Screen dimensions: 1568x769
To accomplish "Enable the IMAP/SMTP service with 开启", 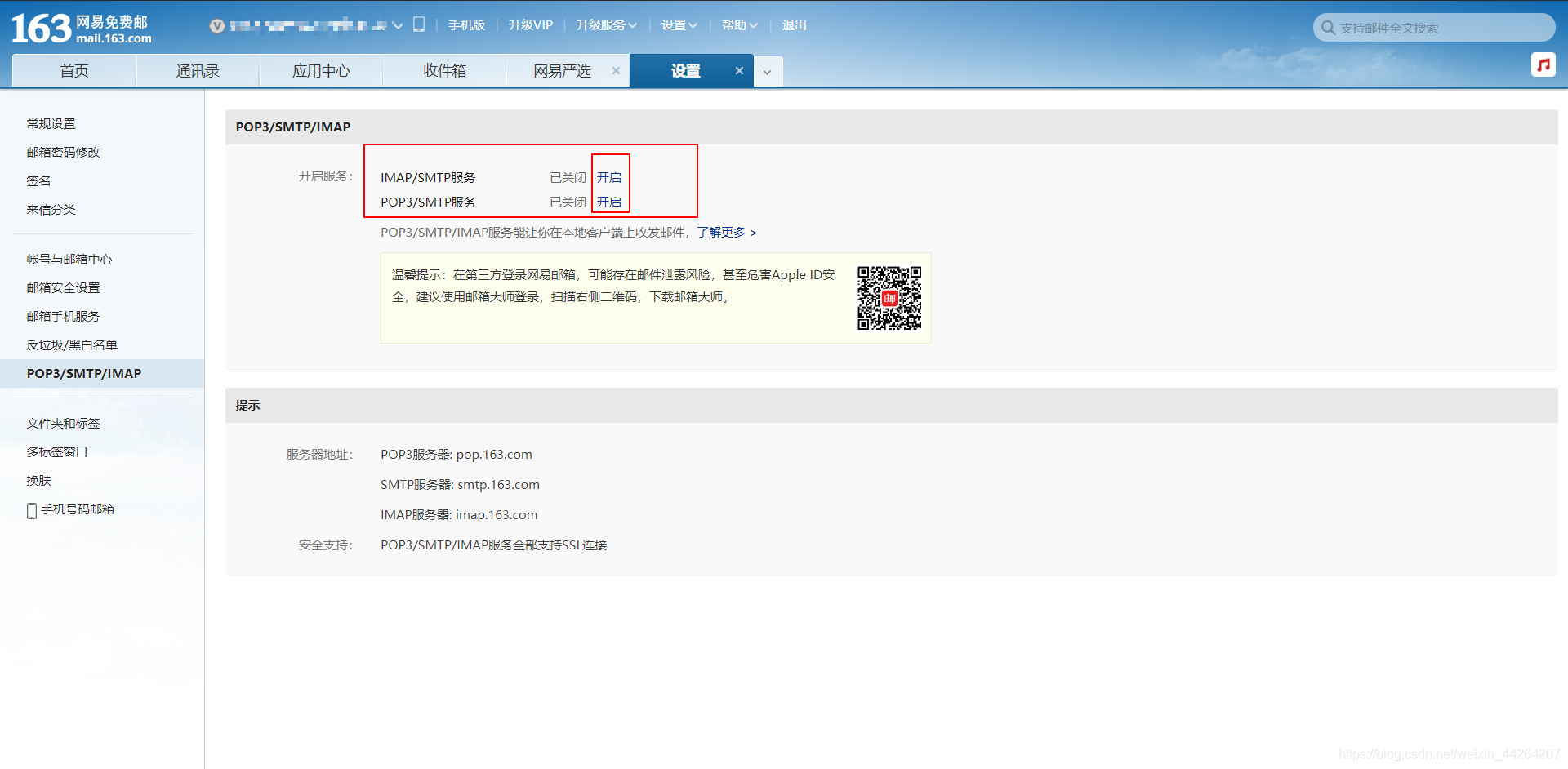I will pos(610,177).
